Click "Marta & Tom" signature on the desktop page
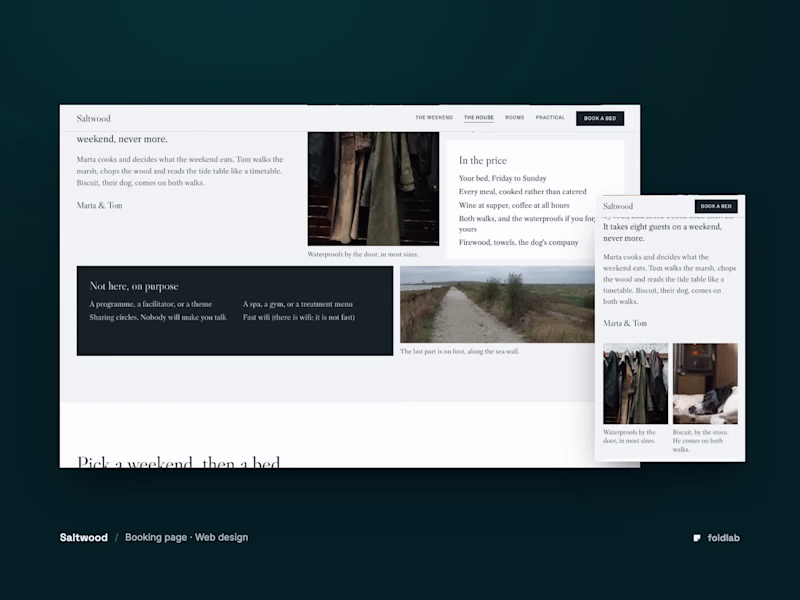 (x=99, y=206)
